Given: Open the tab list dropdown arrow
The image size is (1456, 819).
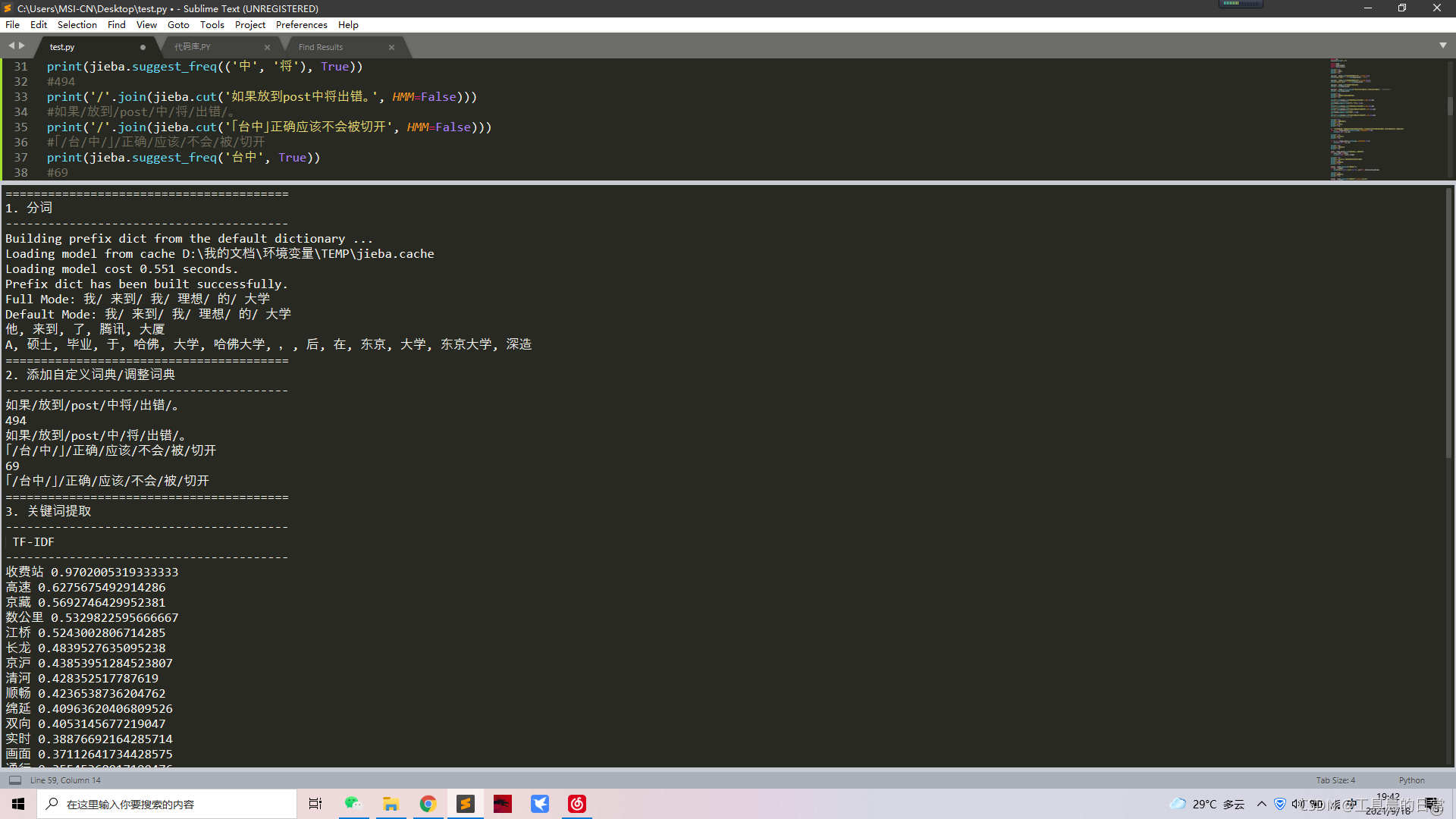Looking at the screenshot, I should (x=1443, y=45).
